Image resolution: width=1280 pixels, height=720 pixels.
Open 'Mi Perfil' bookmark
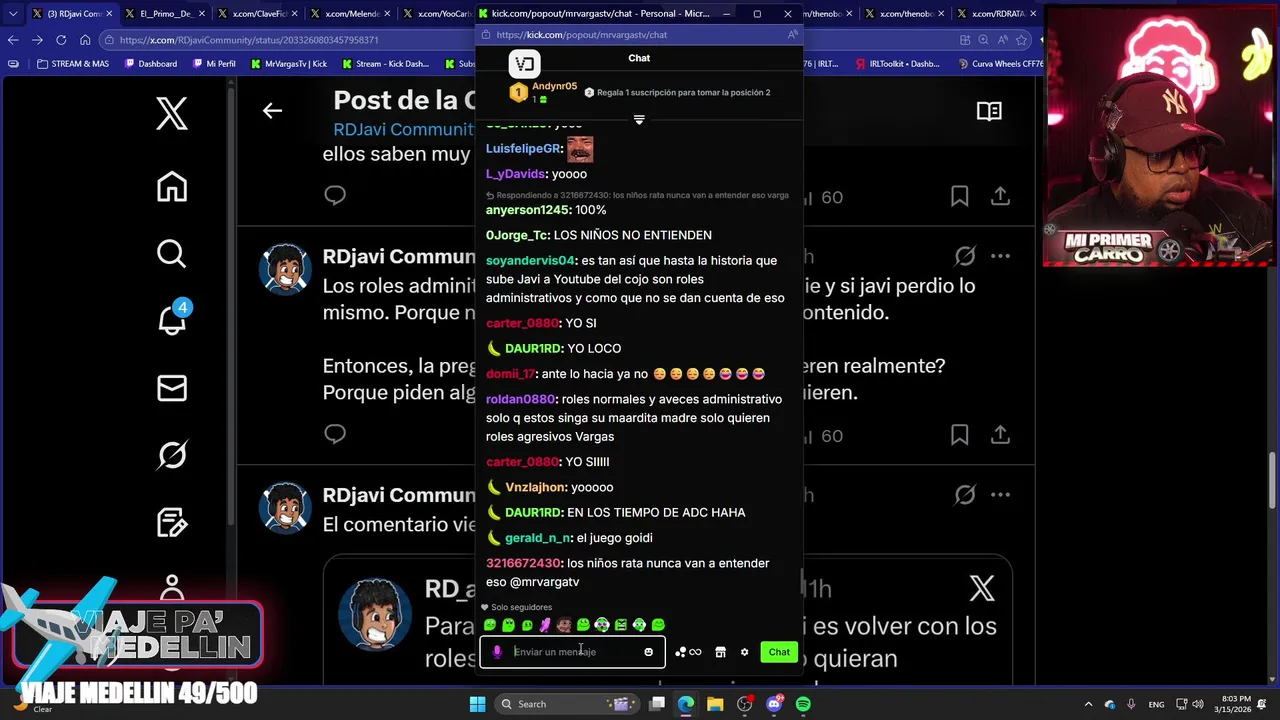tap(213, 64)
